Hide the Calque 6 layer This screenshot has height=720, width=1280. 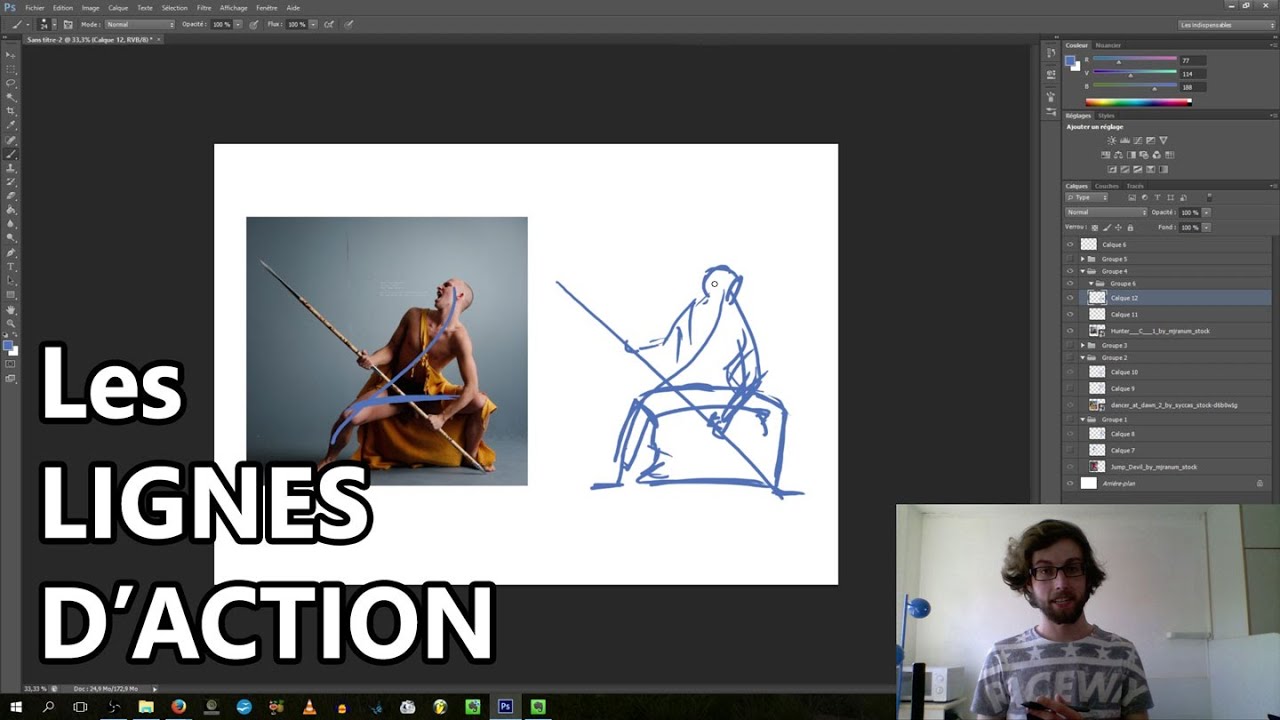(1070, 244)
